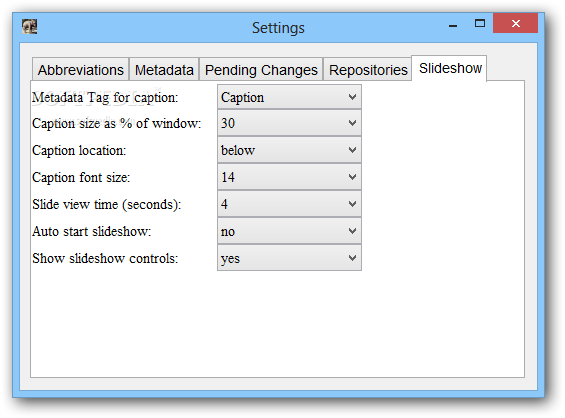Close the Settings window
The height and width of the screenshot is (418, 565).
click(516, 23)
